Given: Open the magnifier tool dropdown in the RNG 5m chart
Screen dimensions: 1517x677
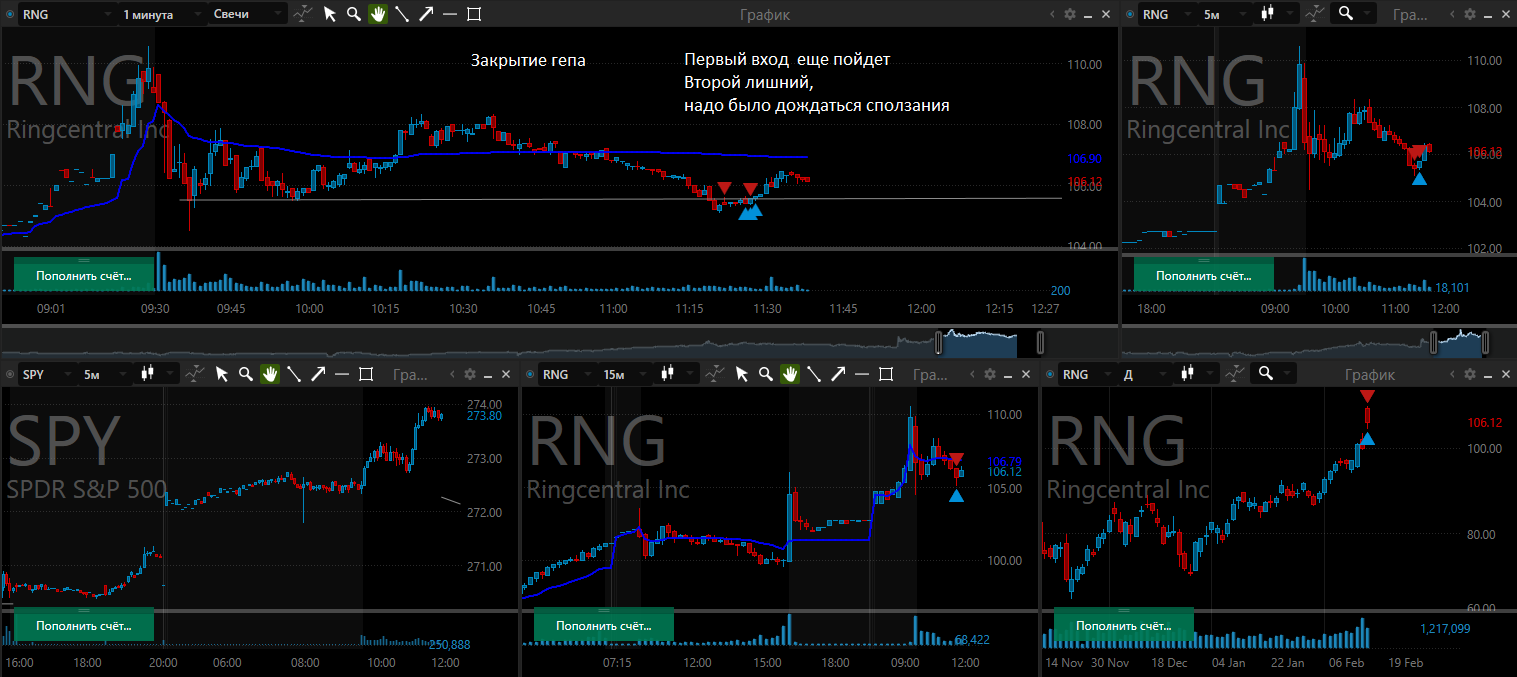Looking at the screenshot, I should [1355, 14].
